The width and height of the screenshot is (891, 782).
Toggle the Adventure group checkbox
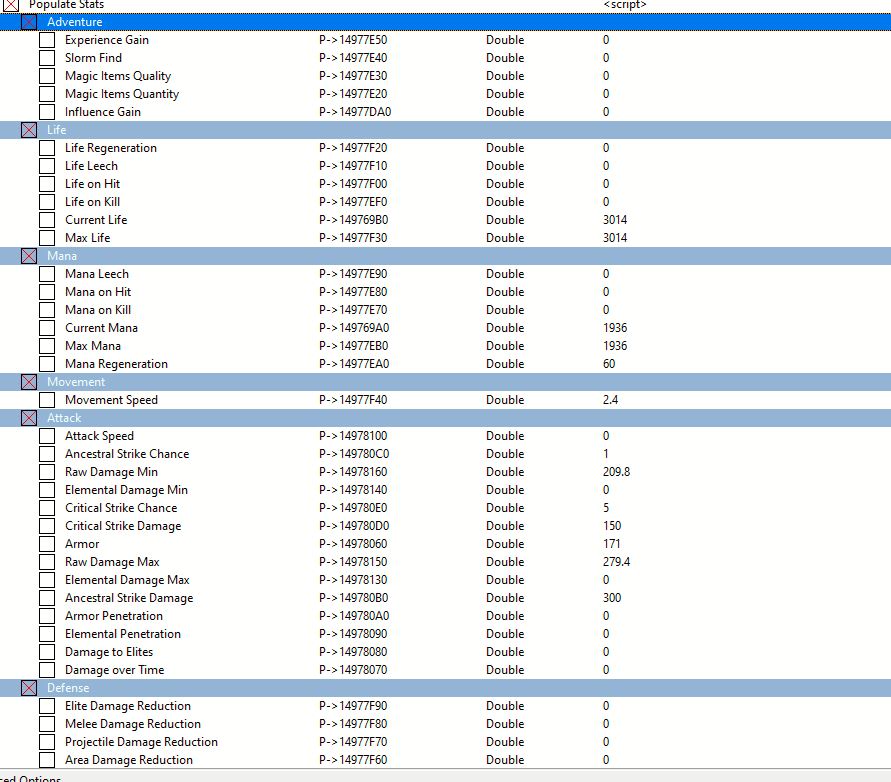coord(29,22)
